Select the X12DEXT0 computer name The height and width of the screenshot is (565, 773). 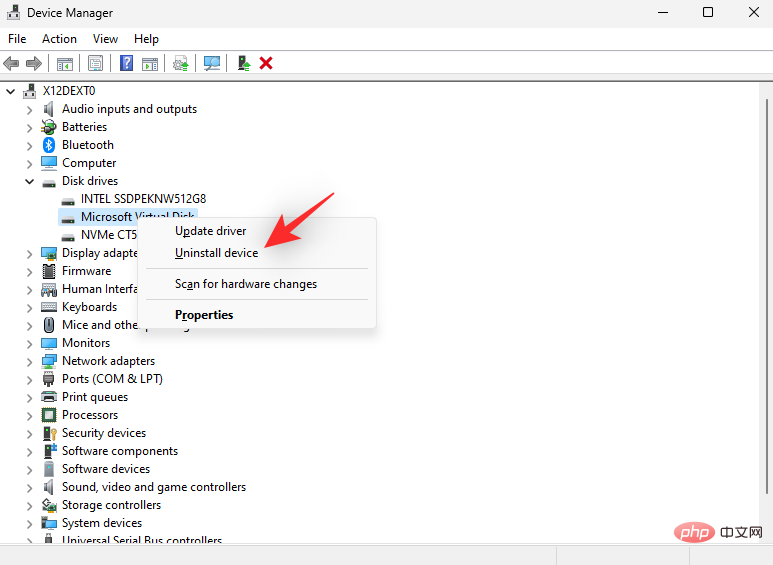pyautogui.click(x=69, y=91)
